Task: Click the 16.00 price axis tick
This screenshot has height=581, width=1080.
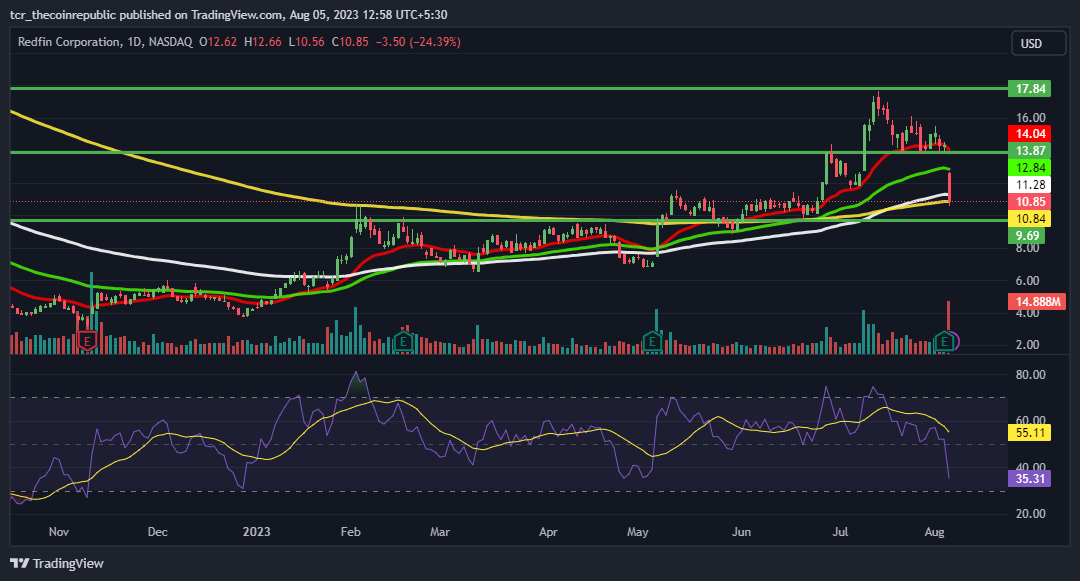Action: click(x=1030, y=118)
